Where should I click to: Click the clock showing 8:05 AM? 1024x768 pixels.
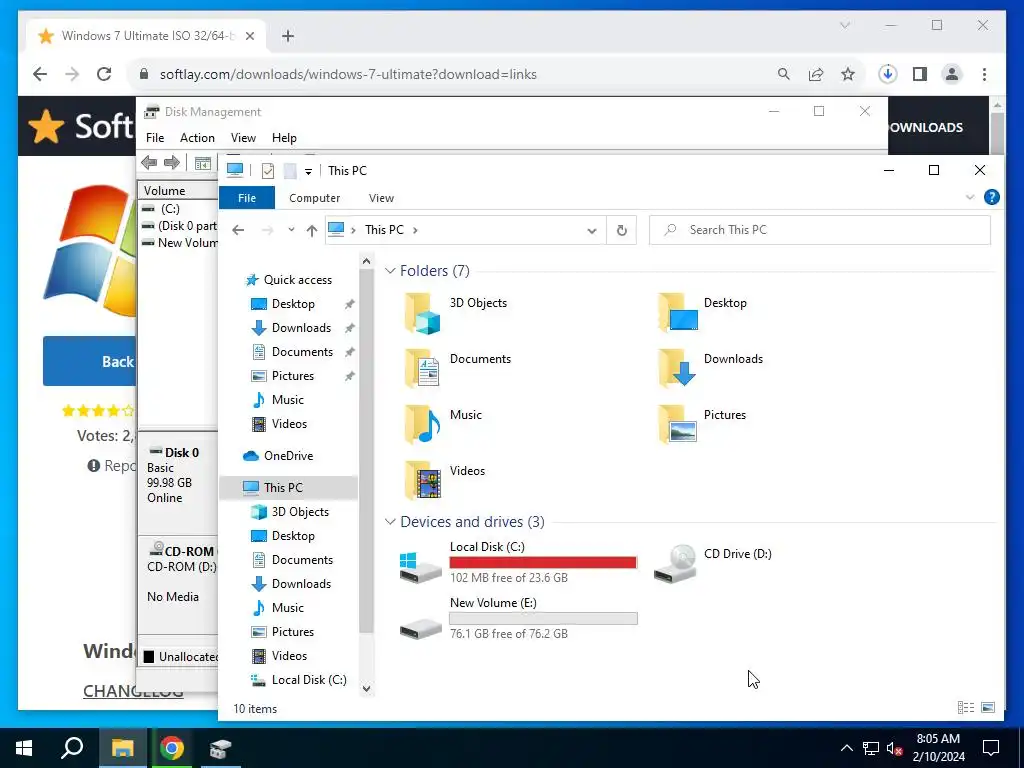(x=938, y=739)
